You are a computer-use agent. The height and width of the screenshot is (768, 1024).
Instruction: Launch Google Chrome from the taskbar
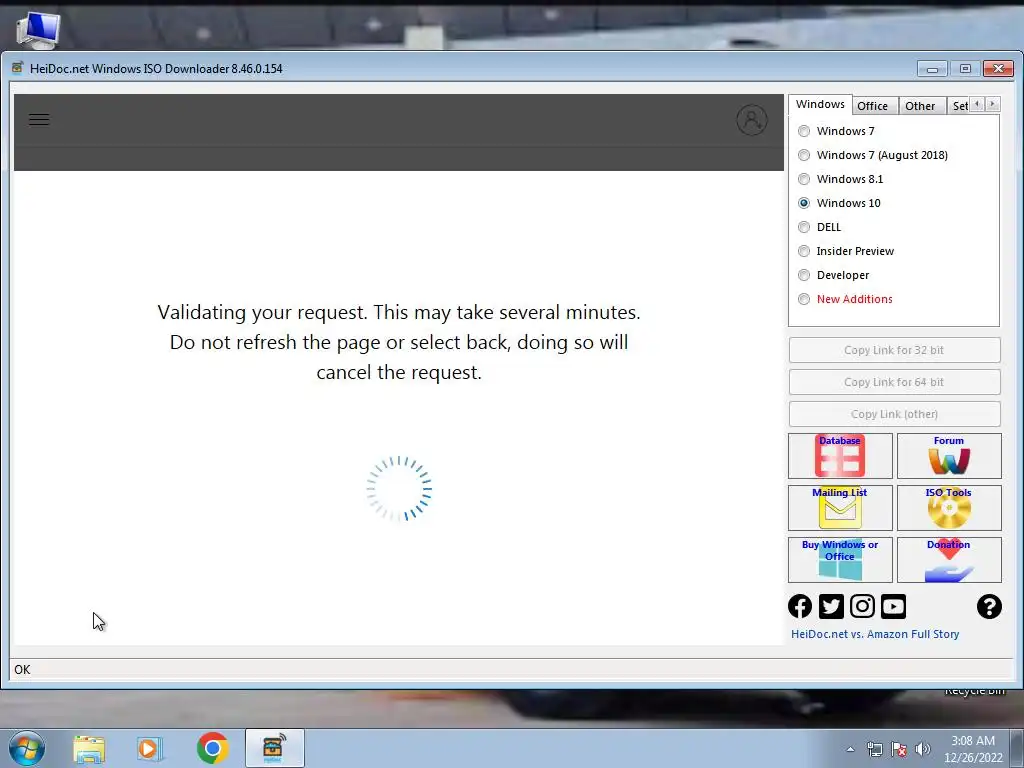tap(212, 748)
